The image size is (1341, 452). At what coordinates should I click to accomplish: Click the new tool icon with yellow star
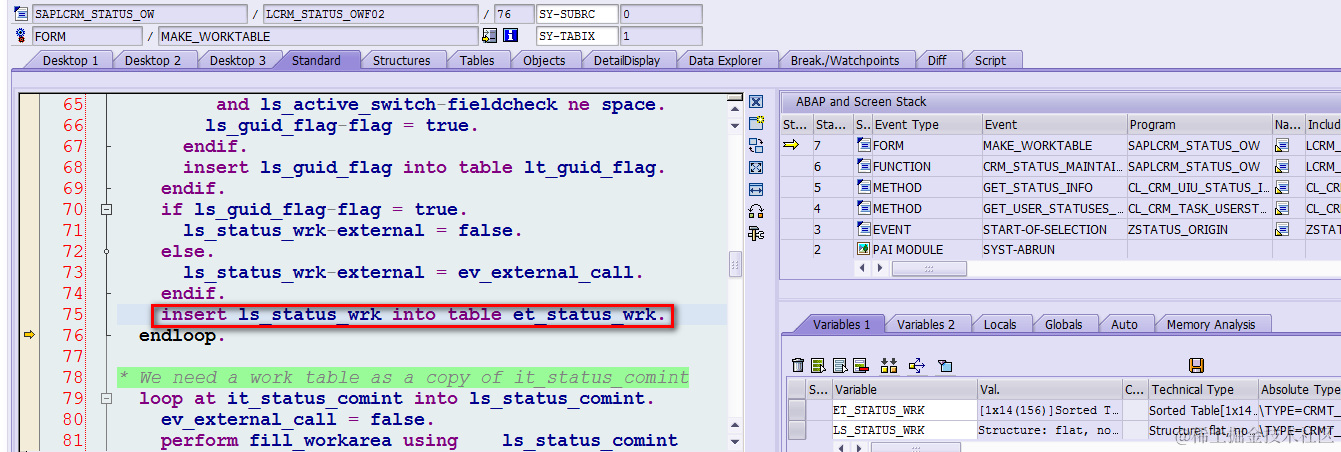(x=756, y=123)
